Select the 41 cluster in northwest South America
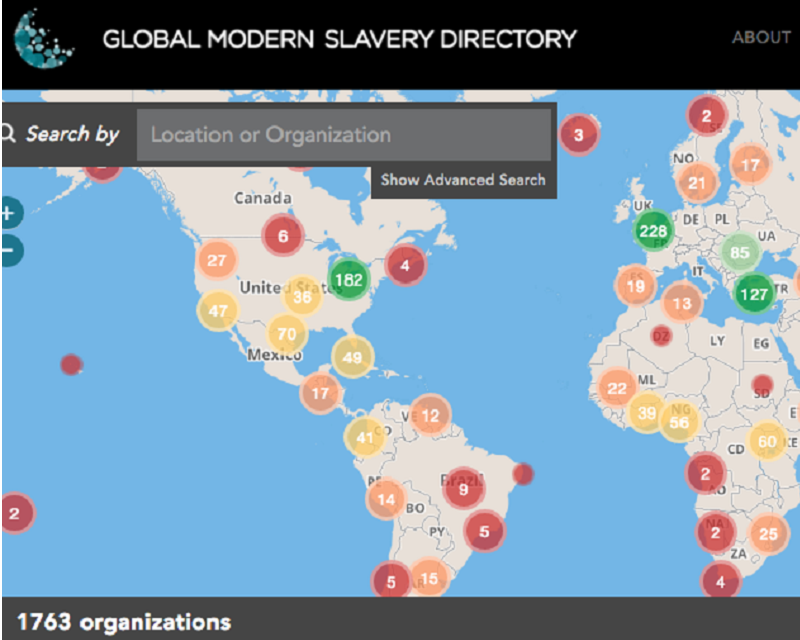 click(364, 437)
